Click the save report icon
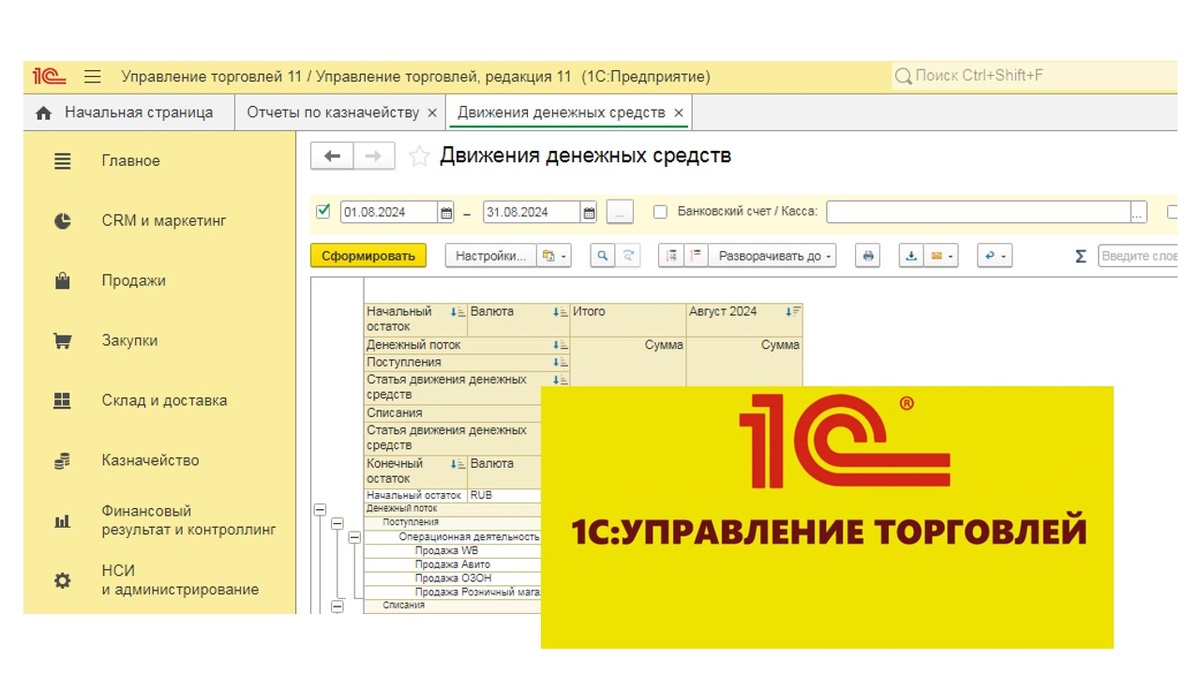 point(912,255)
